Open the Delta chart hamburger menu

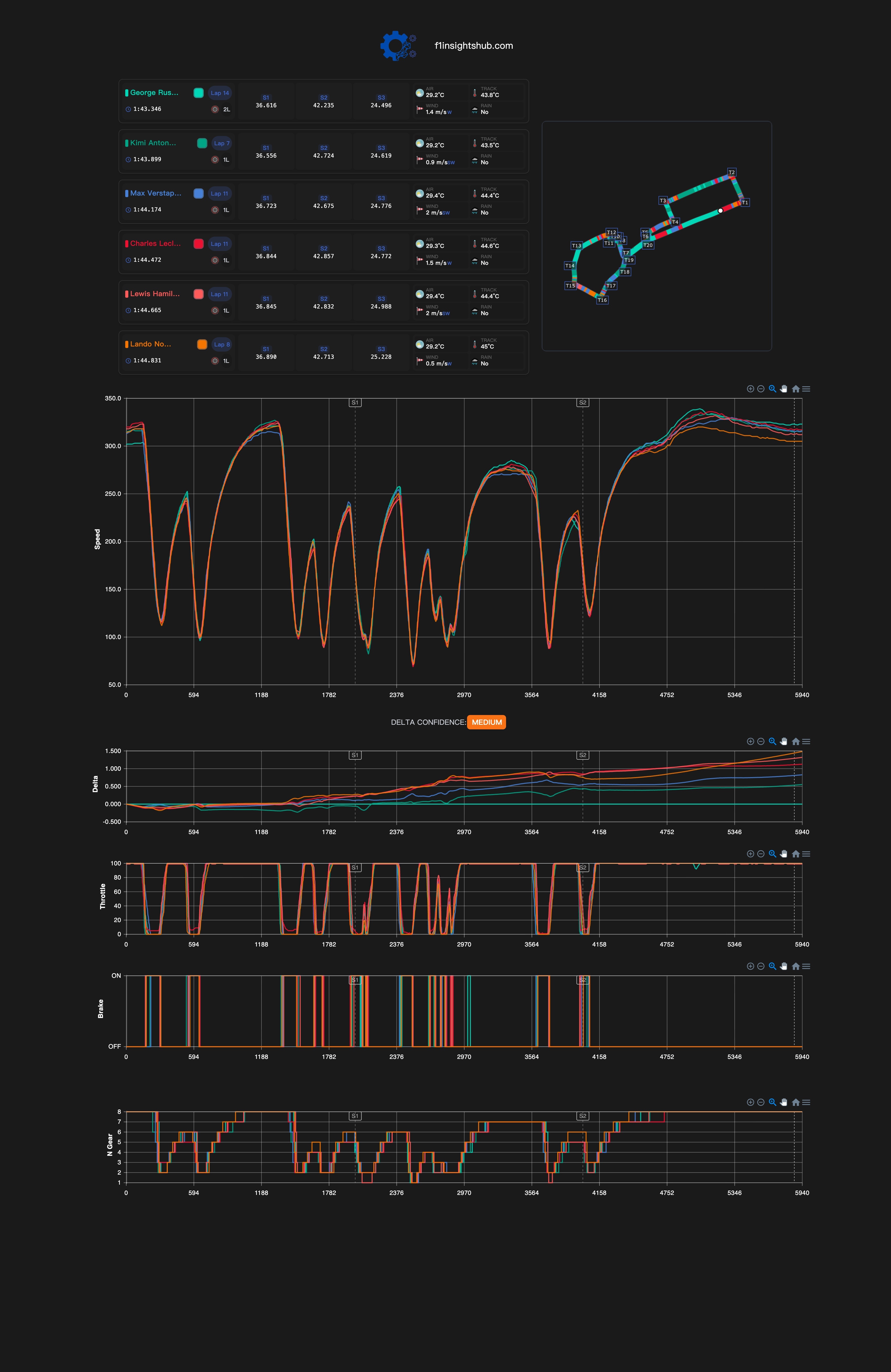tap(806, 741)
